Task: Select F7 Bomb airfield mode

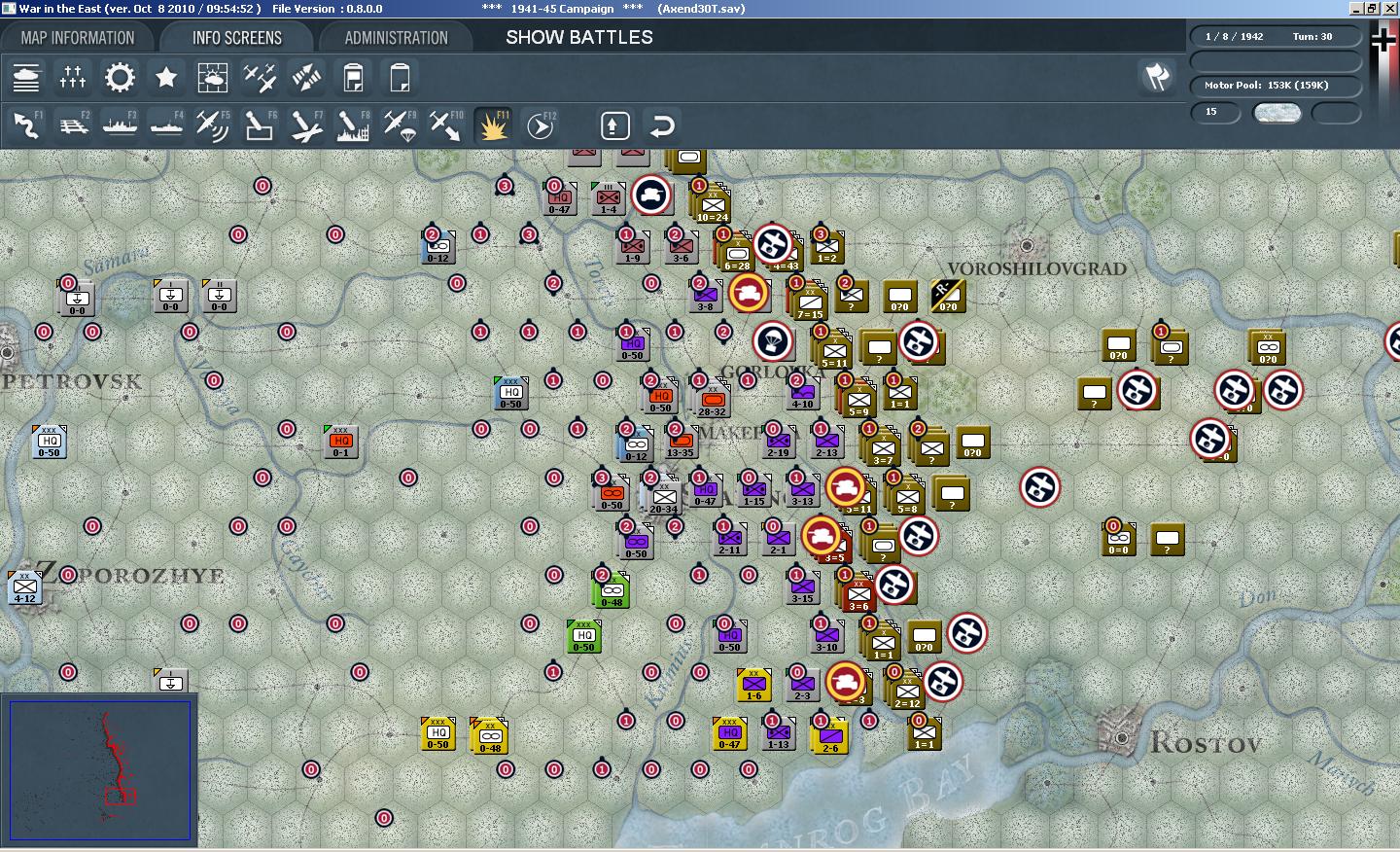Action: pos(306,125)
